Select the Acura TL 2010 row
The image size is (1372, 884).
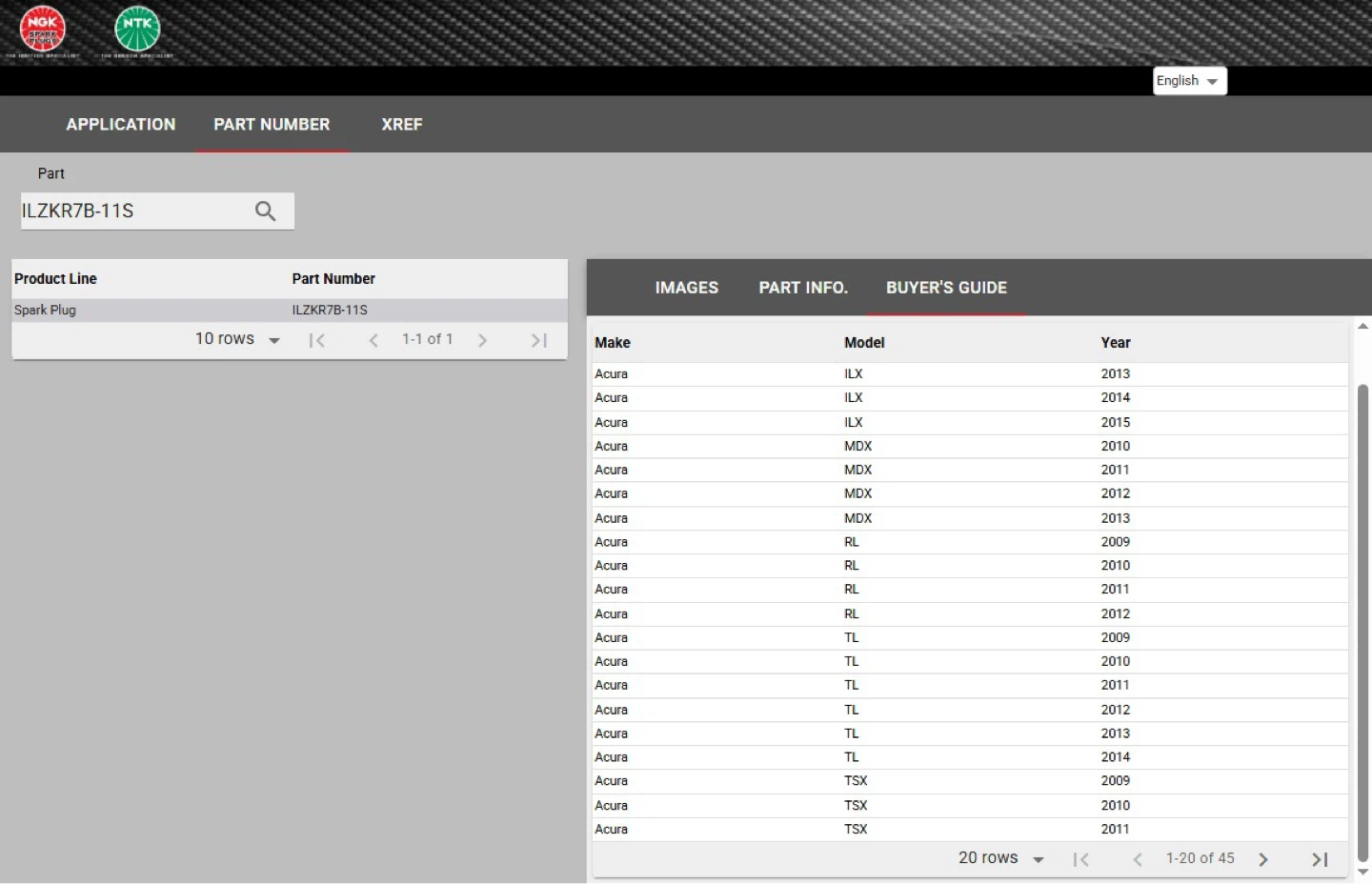[x=970, y=662]
